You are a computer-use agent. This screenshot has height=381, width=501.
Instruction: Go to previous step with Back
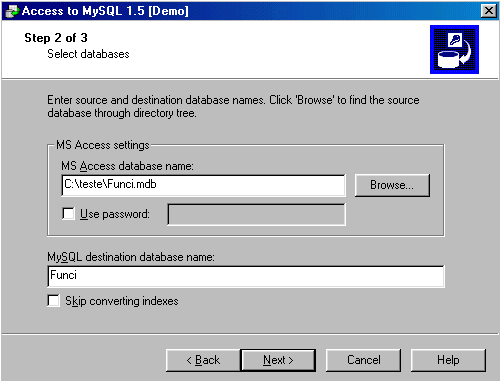tap(203, 360)
